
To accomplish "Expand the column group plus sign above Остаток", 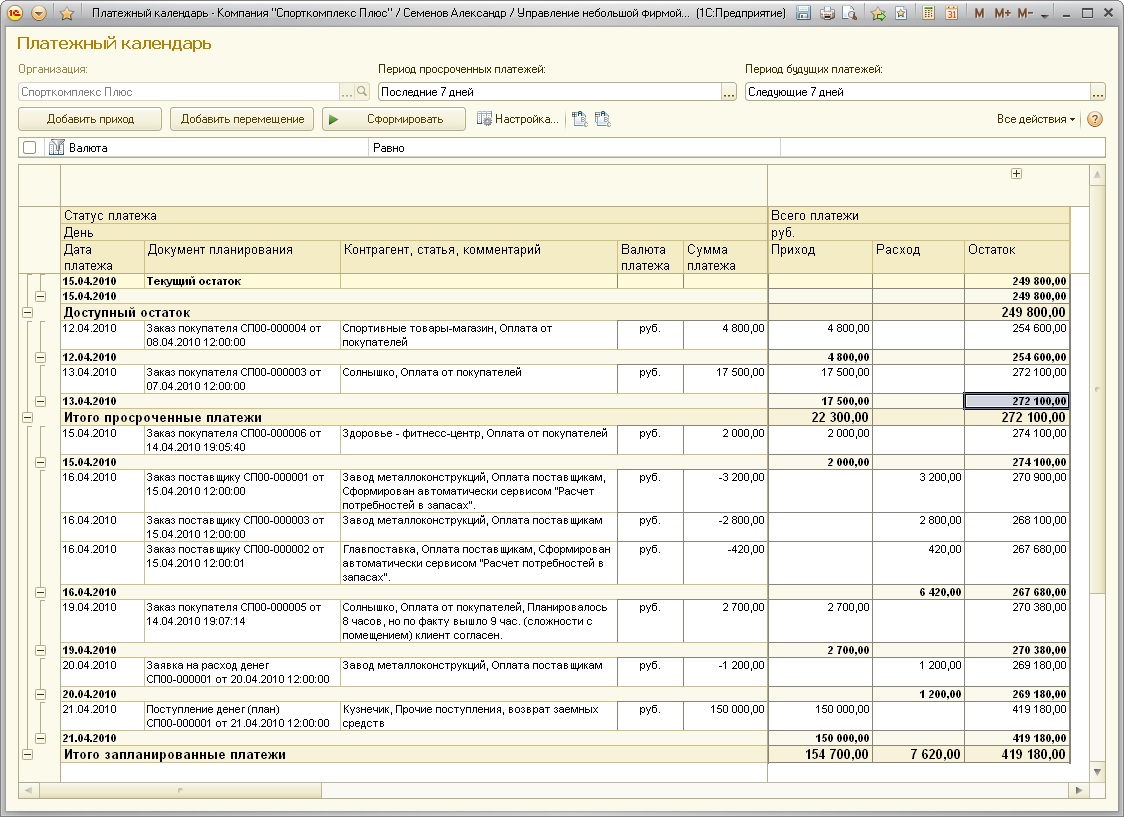I will (1017, 174).
